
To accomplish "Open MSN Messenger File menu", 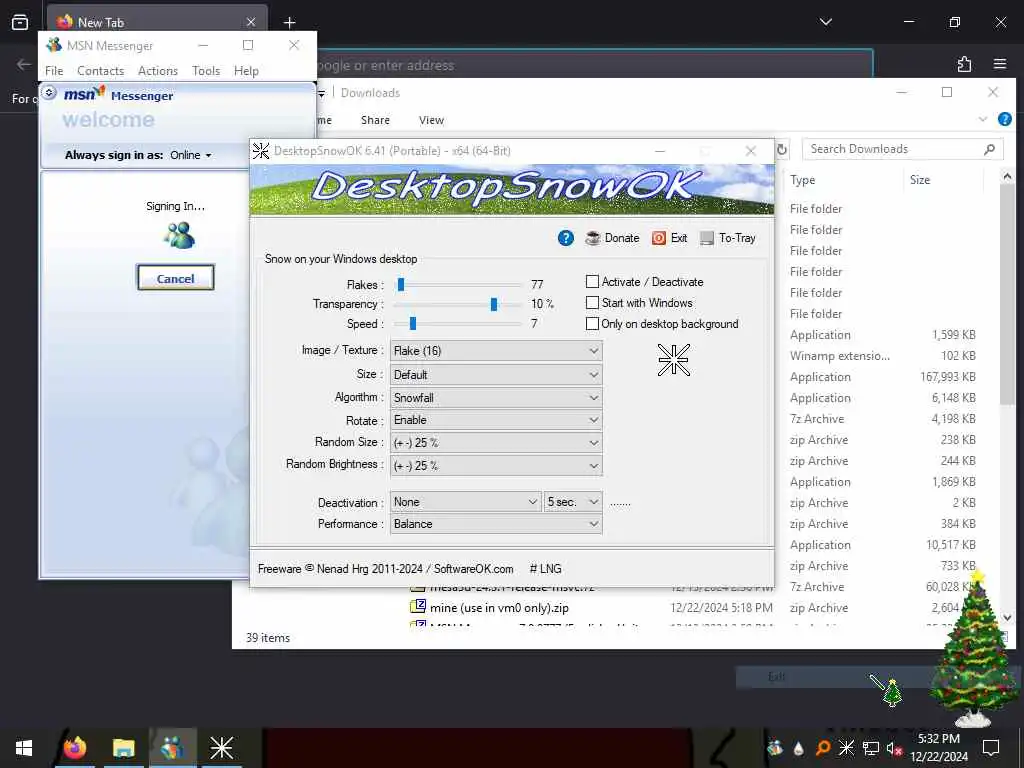I will 54,71.
